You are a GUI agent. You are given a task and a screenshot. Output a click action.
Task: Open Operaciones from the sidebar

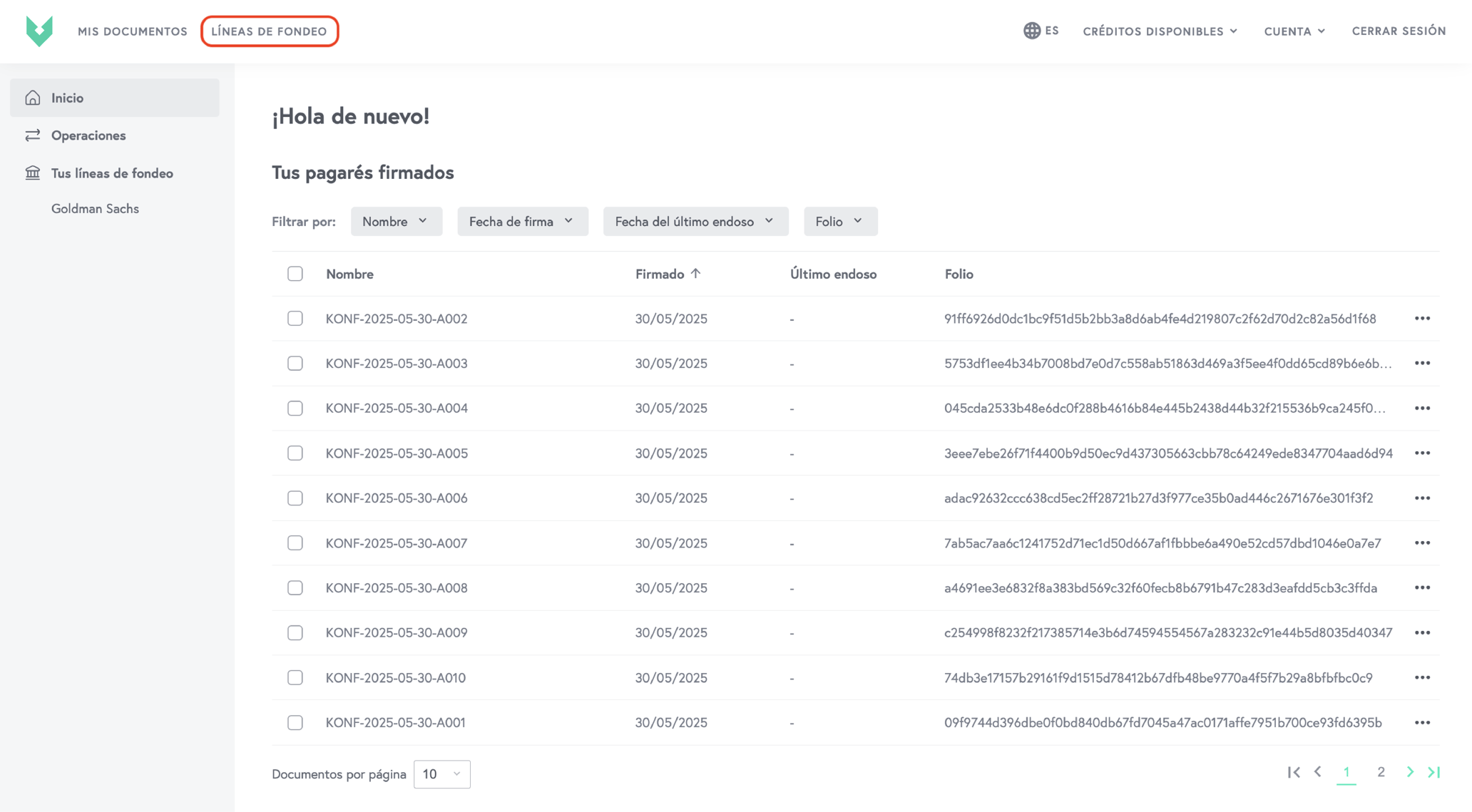click(x=88, y=135)
